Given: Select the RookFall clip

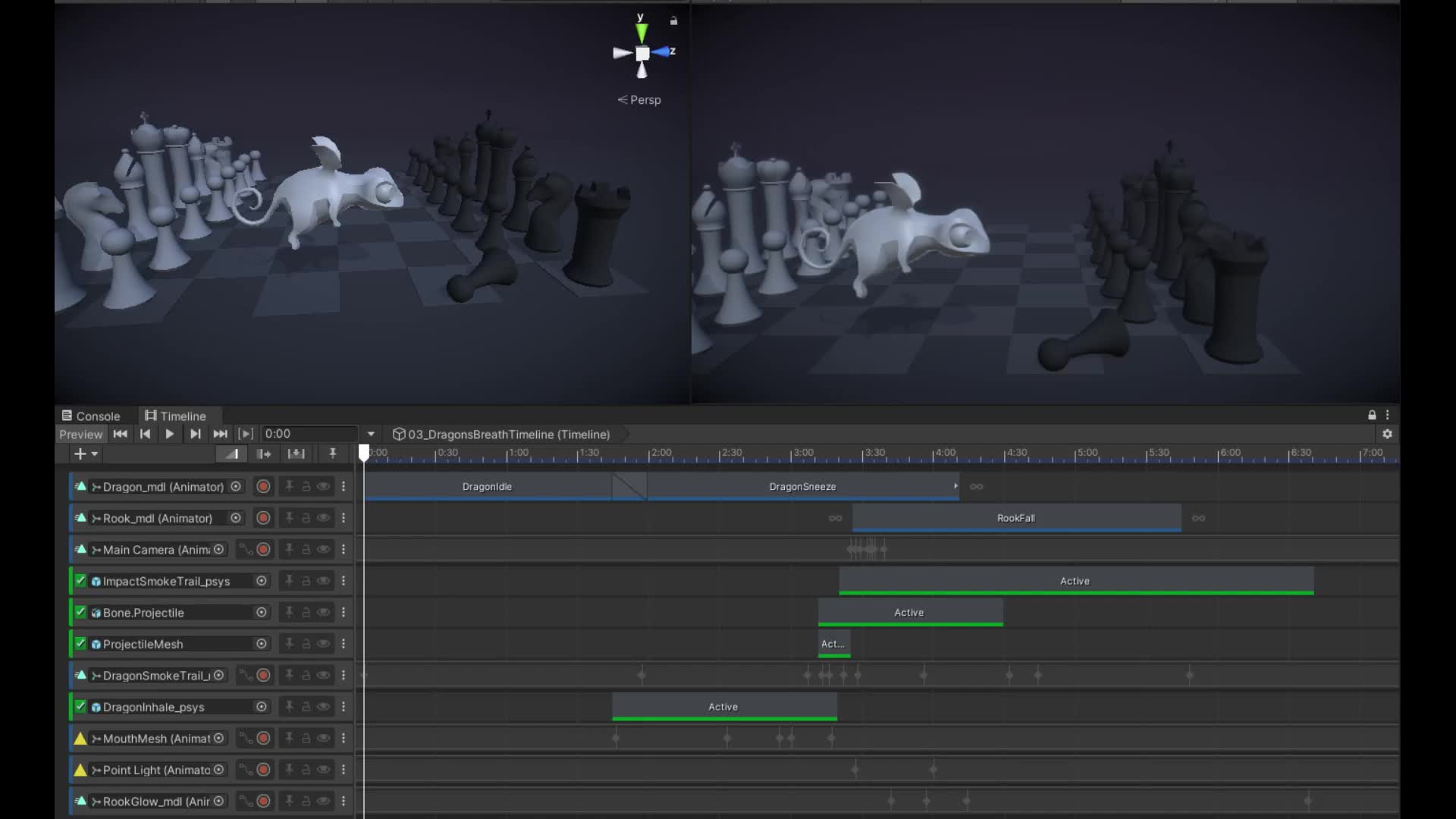Looking at the screenshot, I should coord(1016,518).
